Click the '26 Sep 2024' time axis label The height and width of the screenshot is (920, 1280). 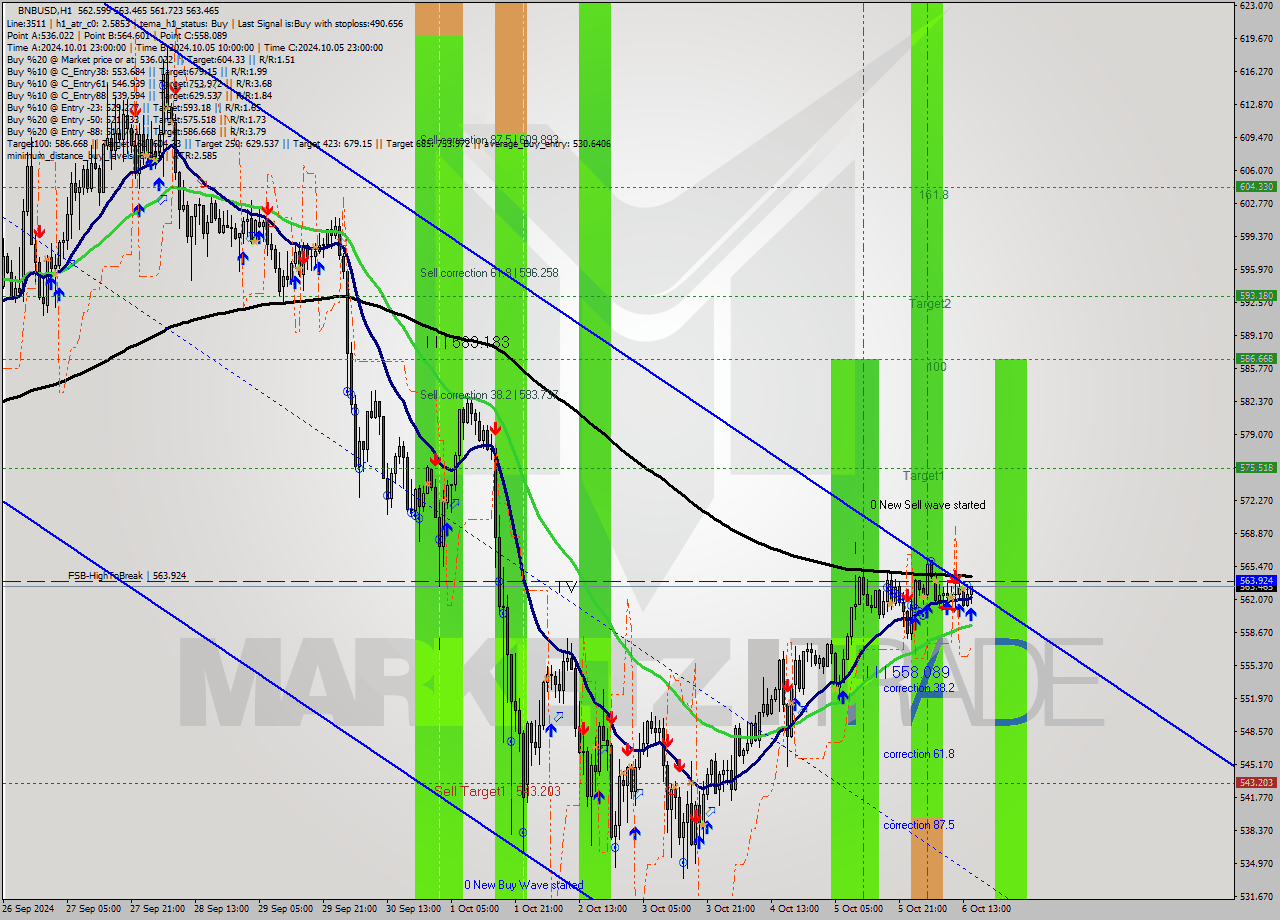coord(26,909)
